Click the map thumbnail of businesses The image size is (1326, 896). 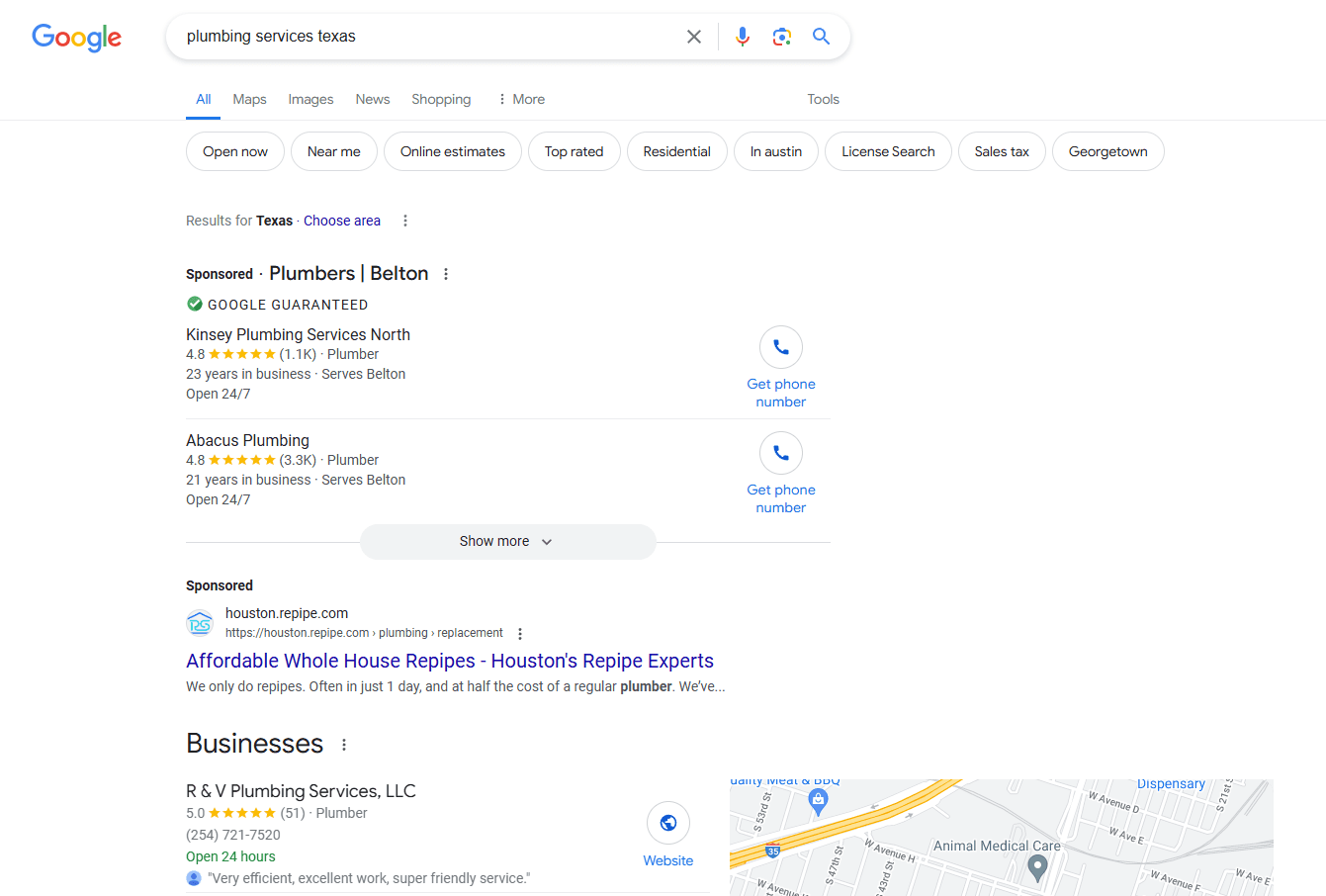pyautogui.click(x=1002, y=838)
